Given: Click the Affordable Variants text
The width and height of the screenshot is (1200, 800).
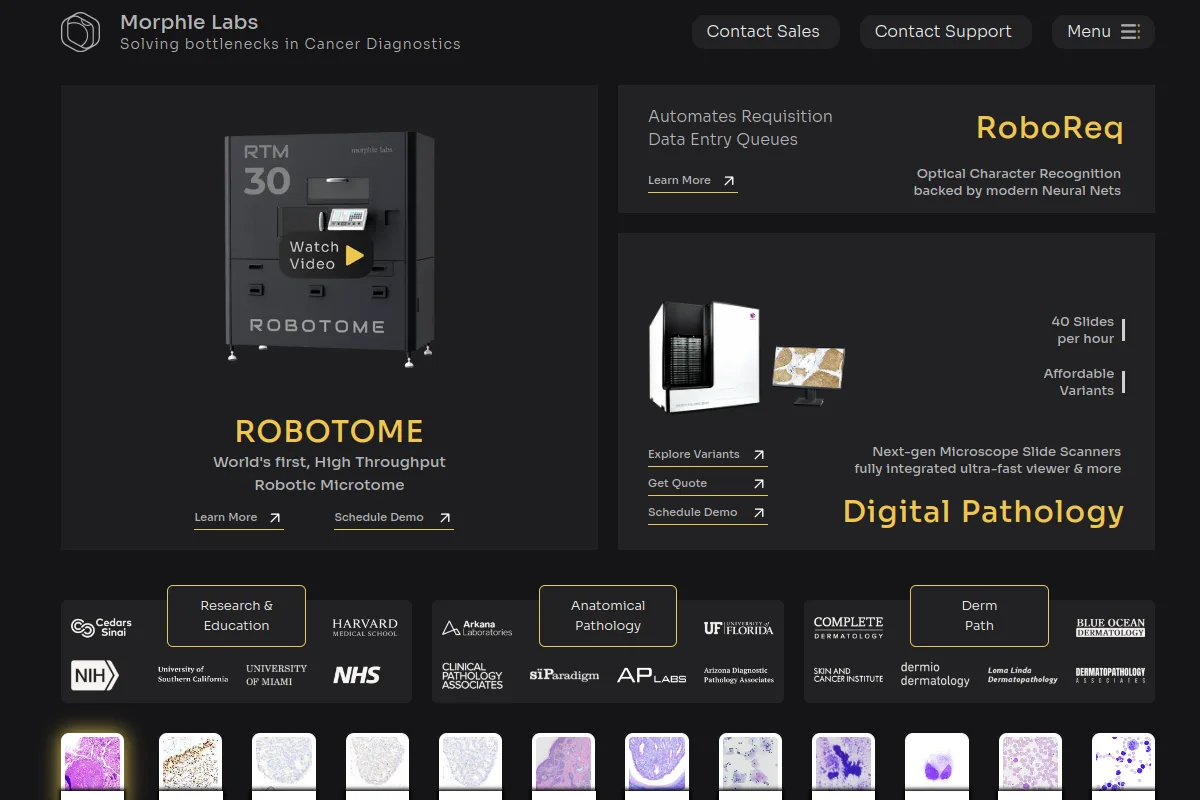Looking at the screenshot, I should [1078, 382].
